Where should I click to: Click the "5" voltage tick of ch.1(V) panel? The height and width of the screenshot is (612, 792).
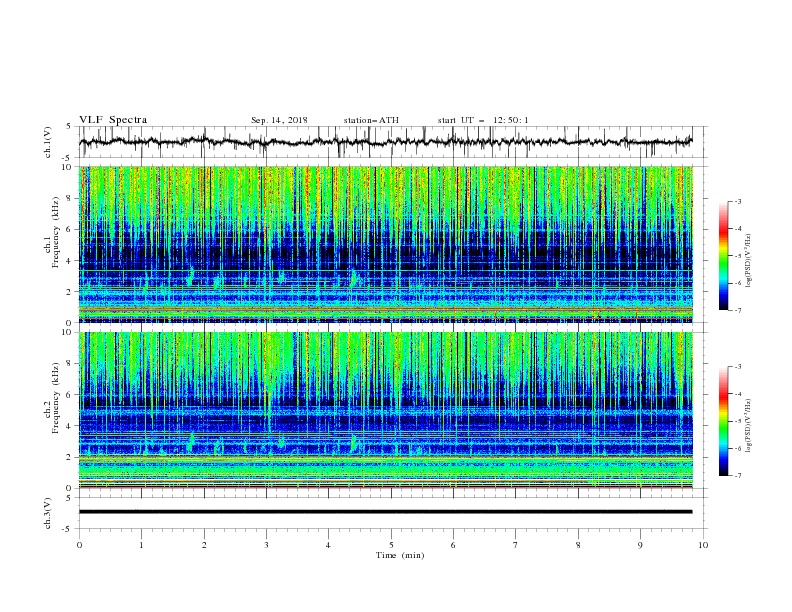[70, 126]
